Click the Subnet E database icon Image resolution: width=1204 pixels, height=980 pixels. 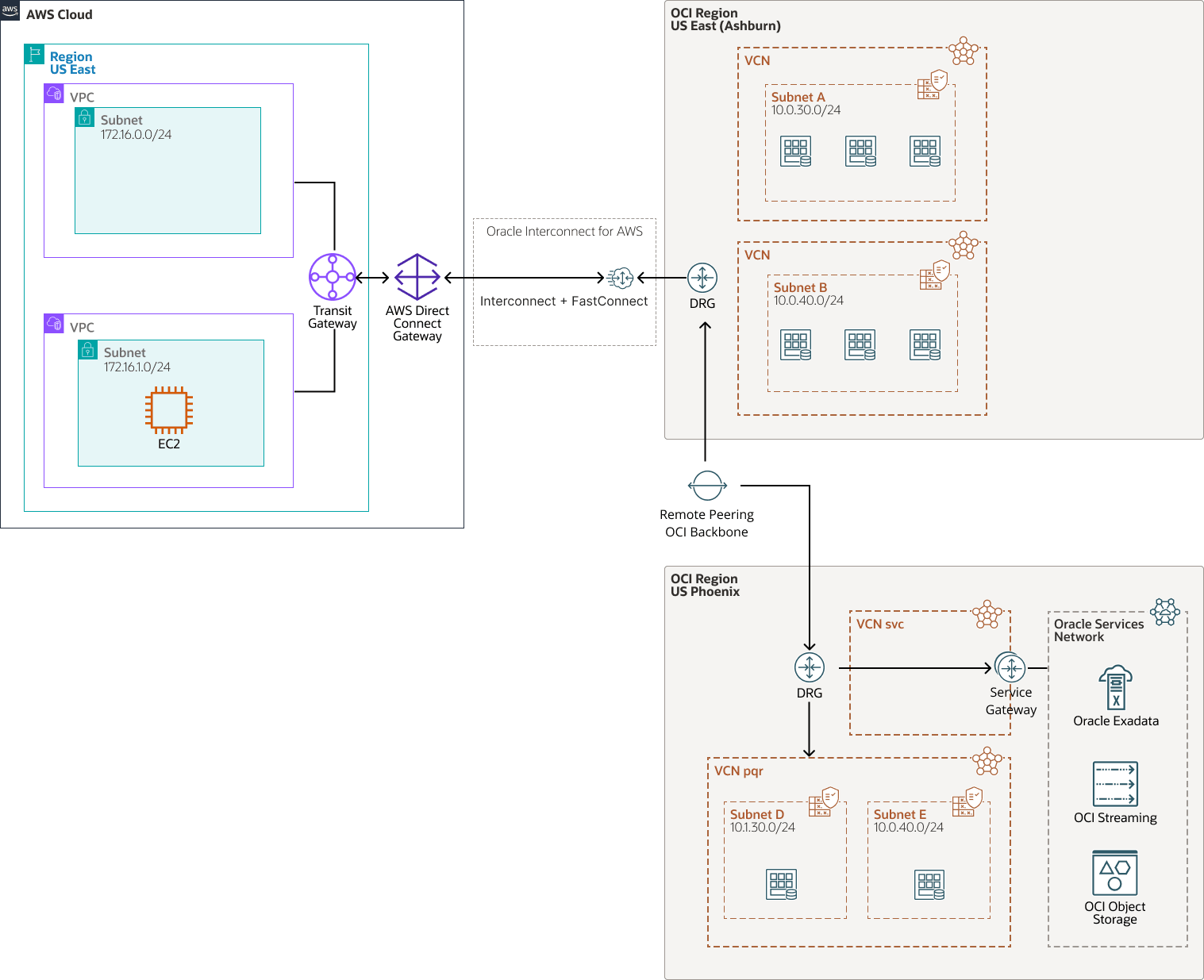(929, 884)
